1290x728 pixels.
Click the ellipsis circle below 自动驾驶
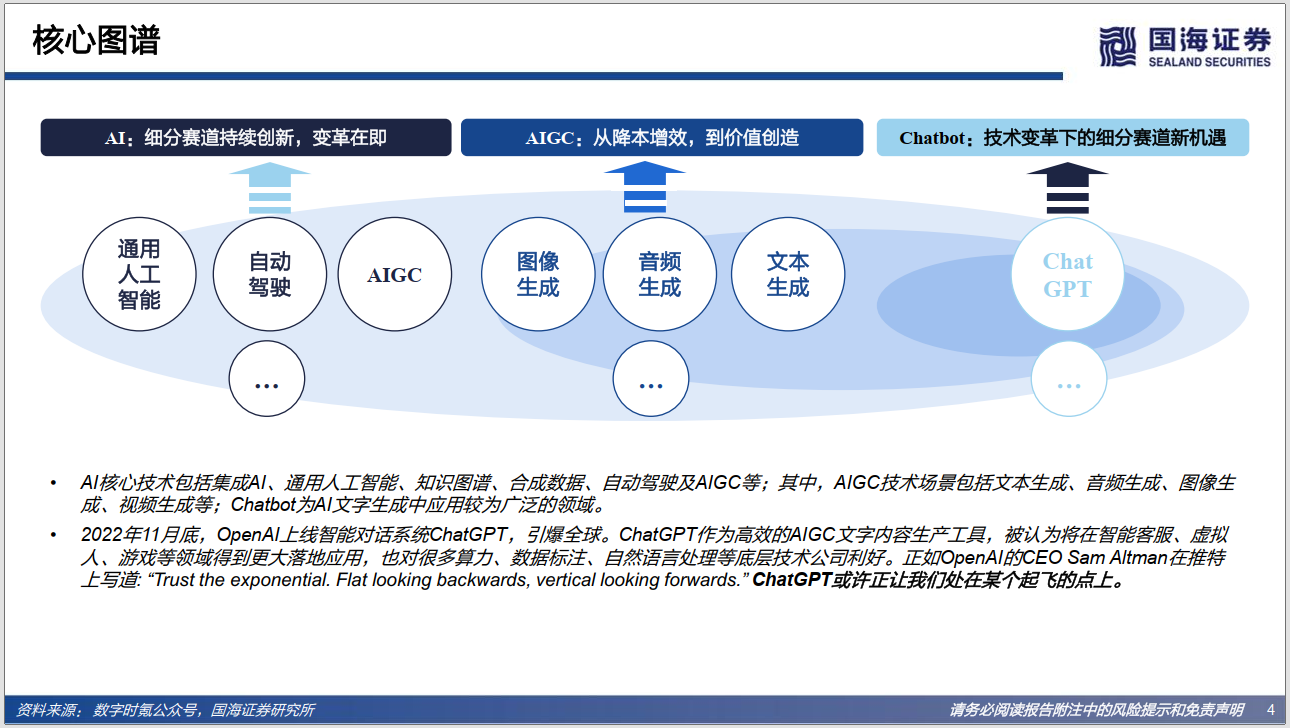[x=267, y=379]
